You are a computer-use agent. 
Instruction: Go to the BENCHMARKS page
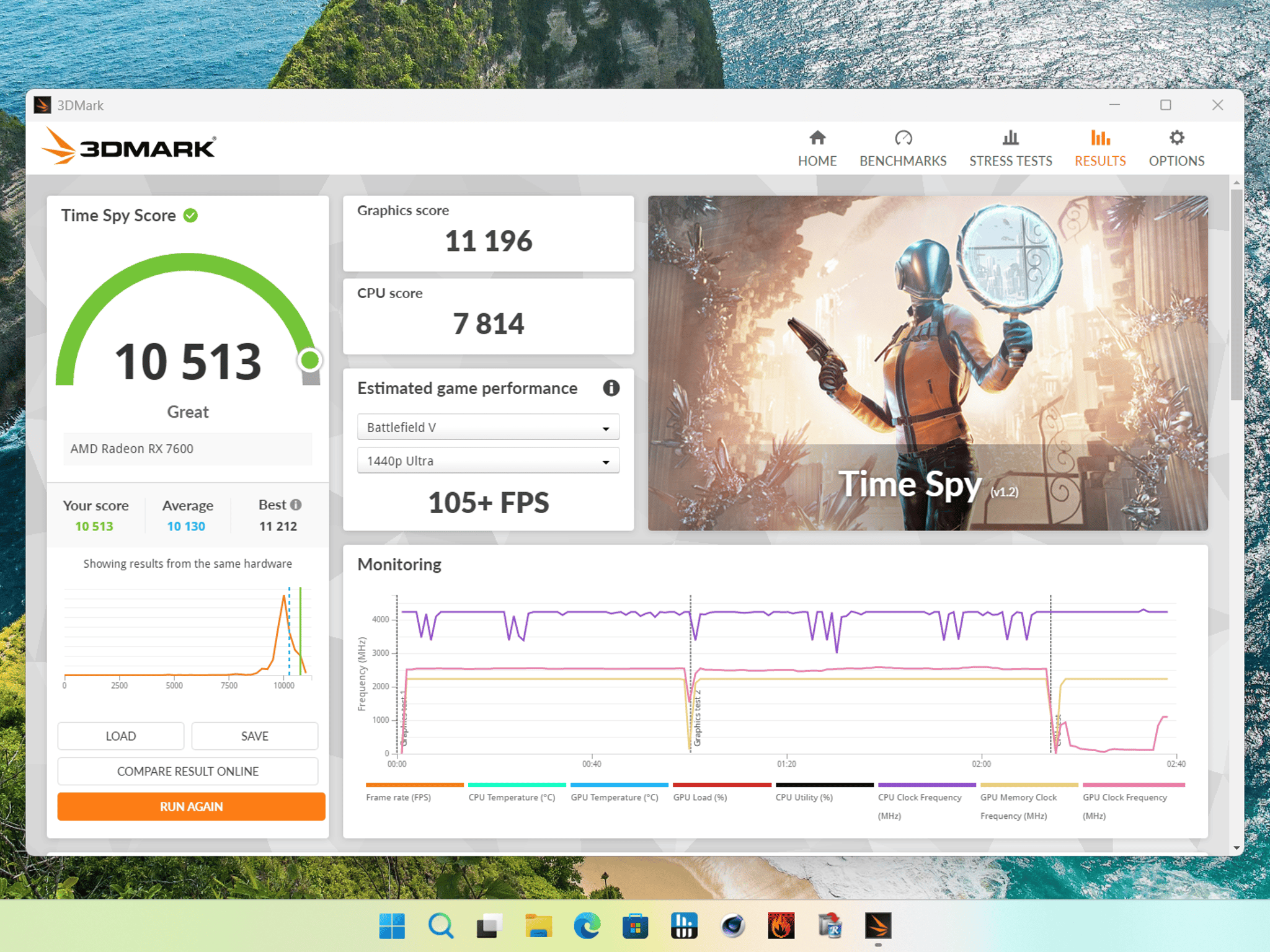902,149
